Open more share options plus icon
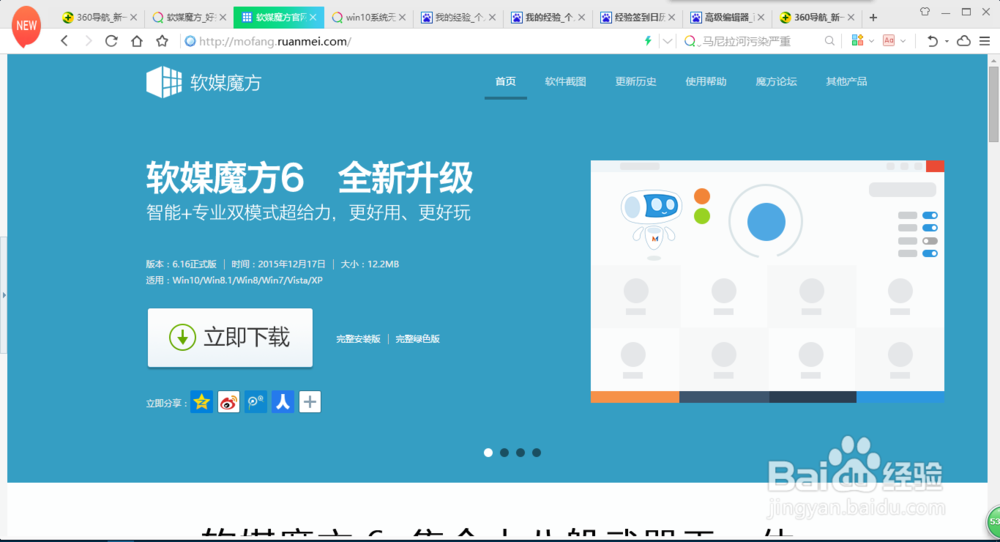 tap(310, 402)
